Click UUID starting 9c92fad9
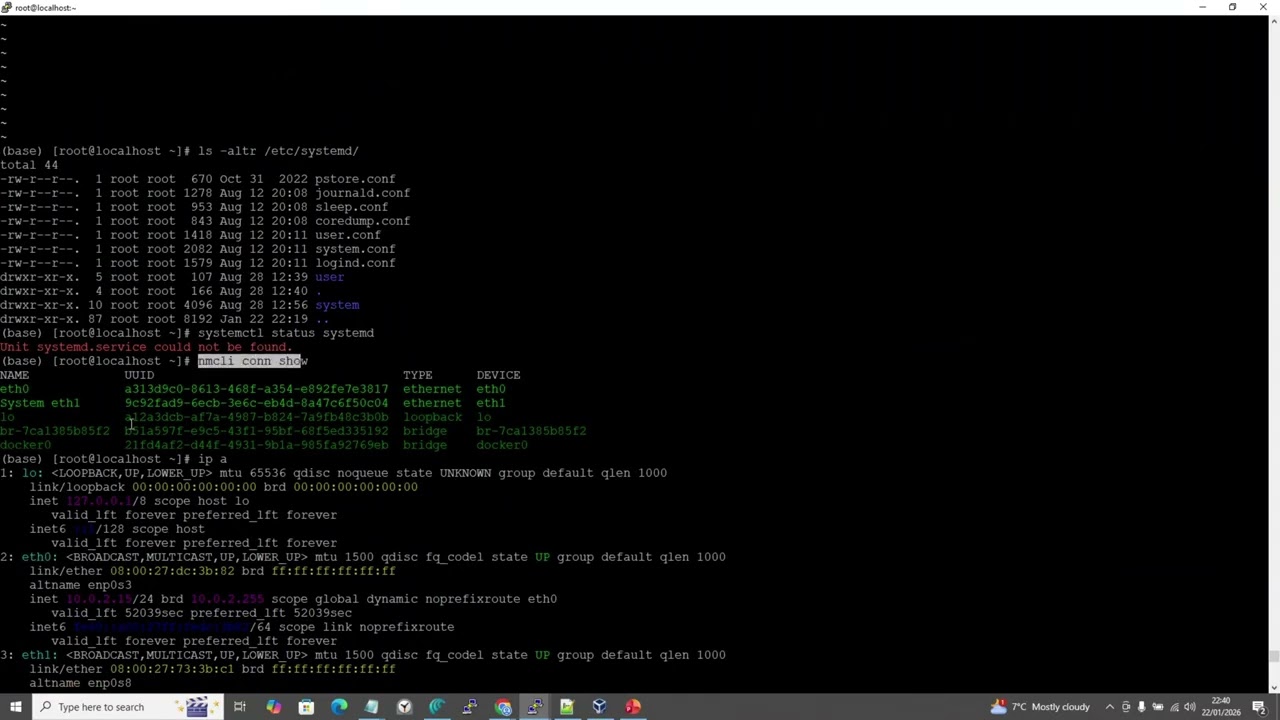 (x=256, y=403)
